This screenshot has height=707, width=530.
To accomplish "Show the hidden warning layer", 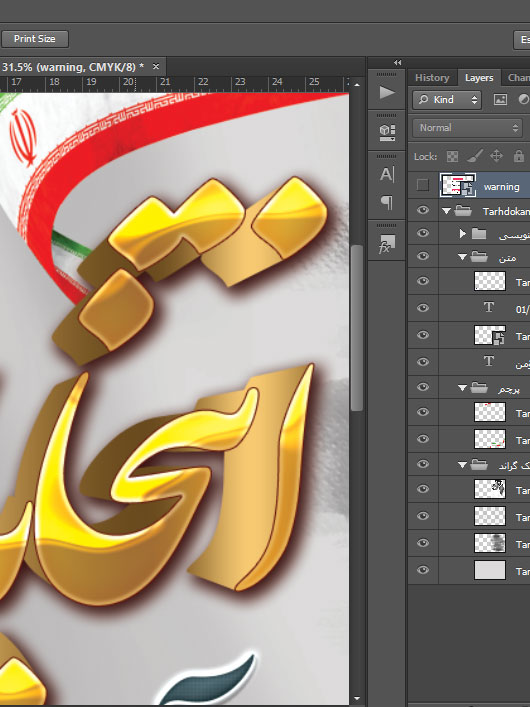I will pyautogui.click(x=423, y=185).
